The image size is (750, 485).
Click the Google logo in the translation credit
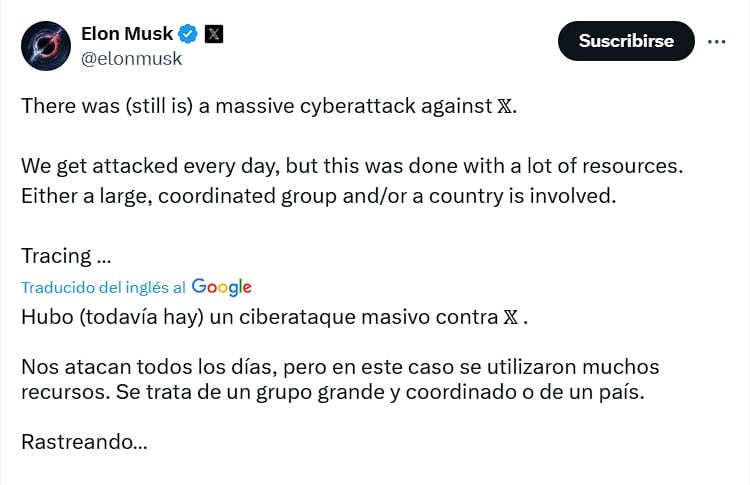tap(221, 287)
